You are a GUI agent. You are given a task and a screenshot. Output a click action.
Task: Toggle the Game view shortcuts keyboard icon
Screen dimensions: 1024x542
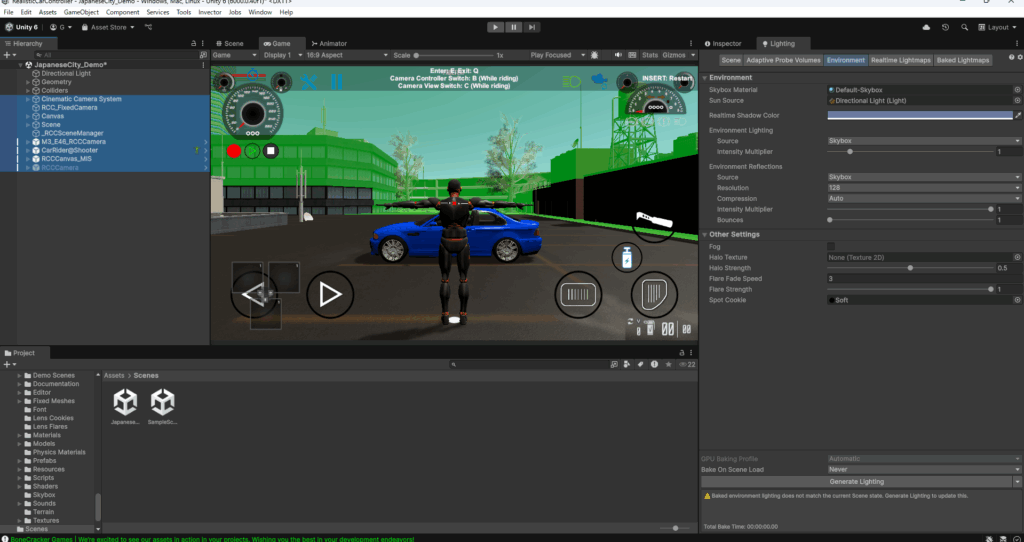click(x=631, y=55)
